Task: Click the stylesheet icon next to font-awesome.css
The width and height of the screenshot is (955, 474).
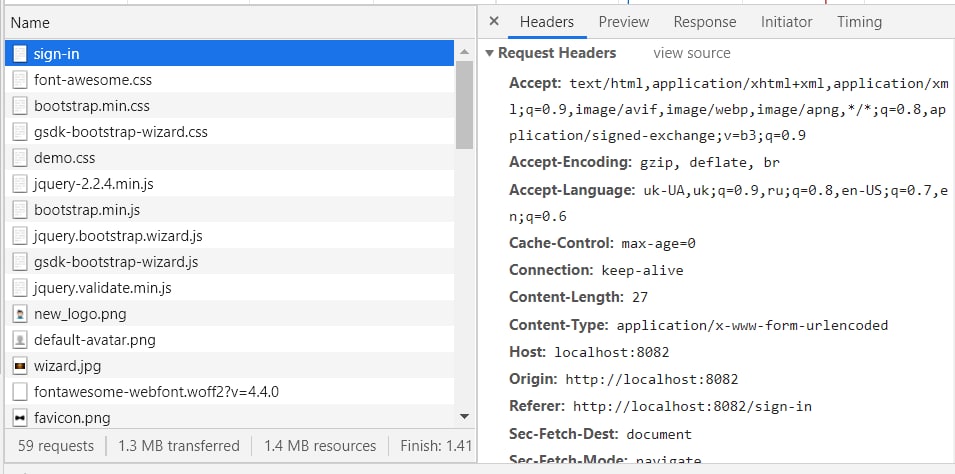Action: pyautogui.click(x=20, y=80)
